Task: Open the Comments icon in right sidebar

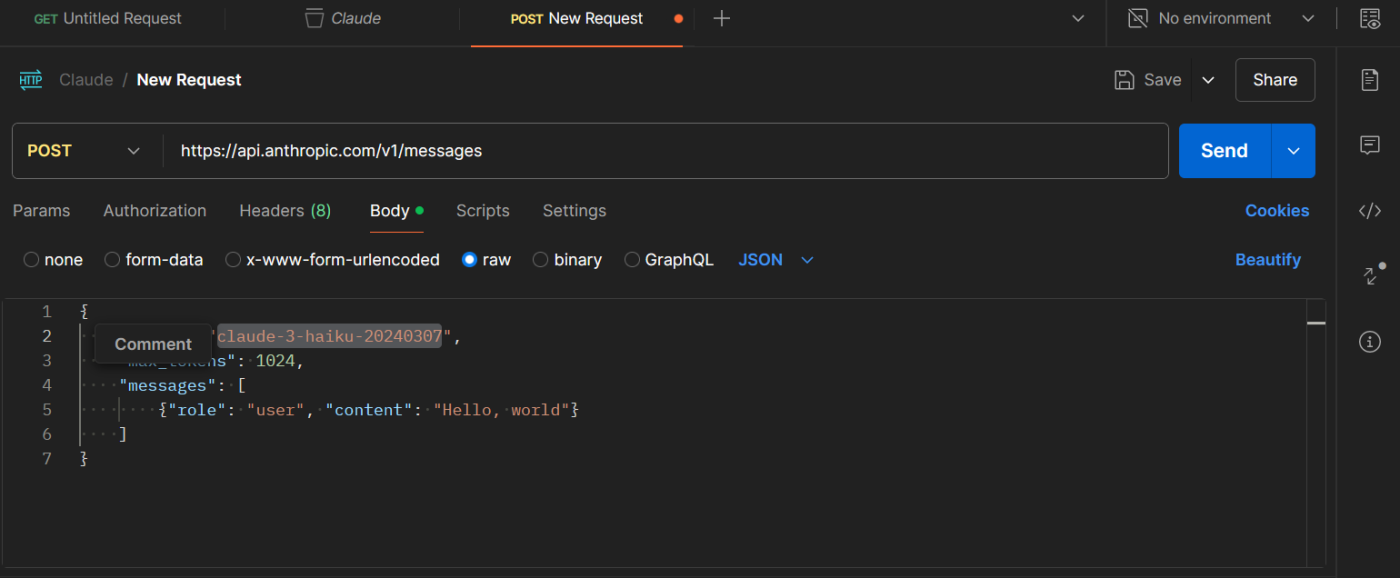Action: pos(1370,145)
